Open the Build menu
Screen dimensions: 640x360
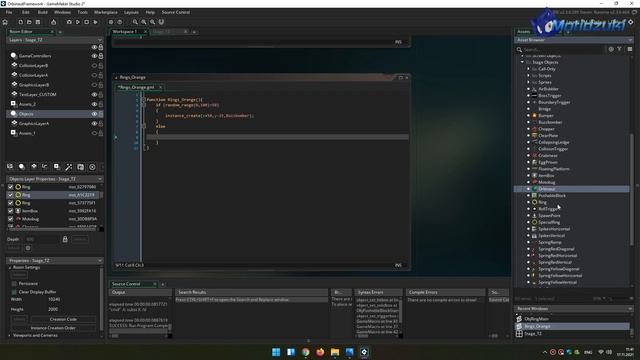(42, 12)
